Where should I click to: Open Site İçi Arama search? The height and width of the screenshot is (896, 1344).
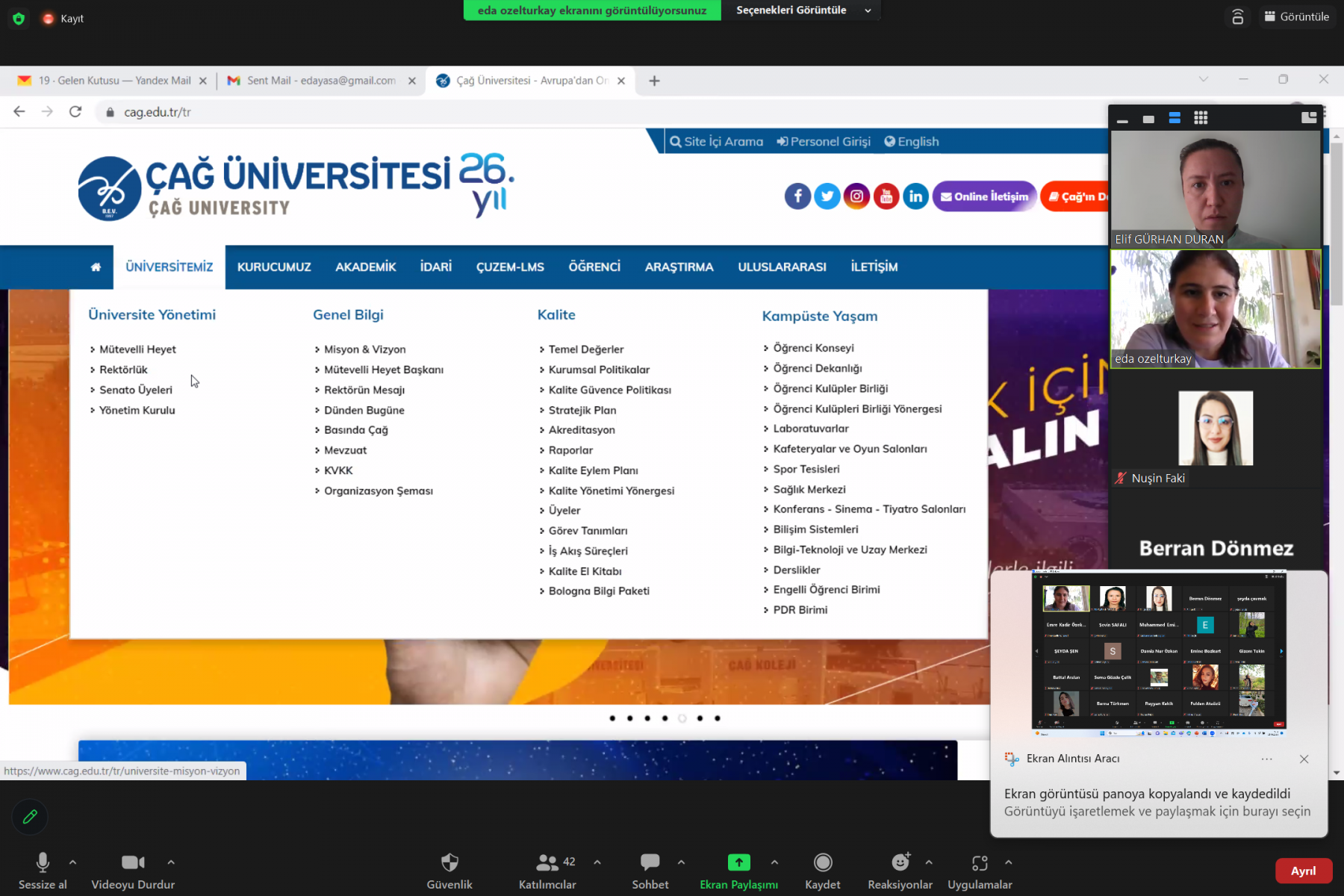pos(717,142)
